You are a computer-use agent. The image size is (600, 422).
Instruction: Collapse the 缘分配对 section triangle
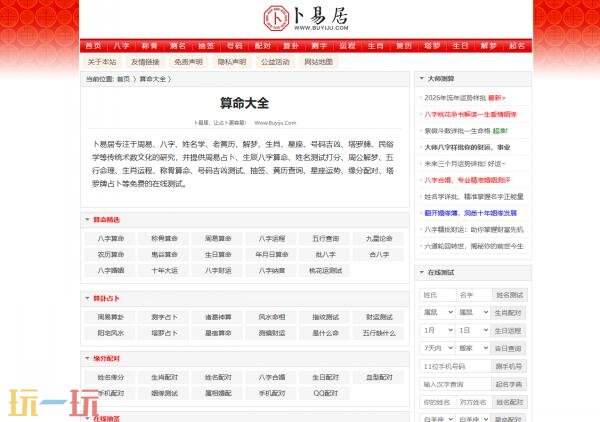click(x=87, y=358)
